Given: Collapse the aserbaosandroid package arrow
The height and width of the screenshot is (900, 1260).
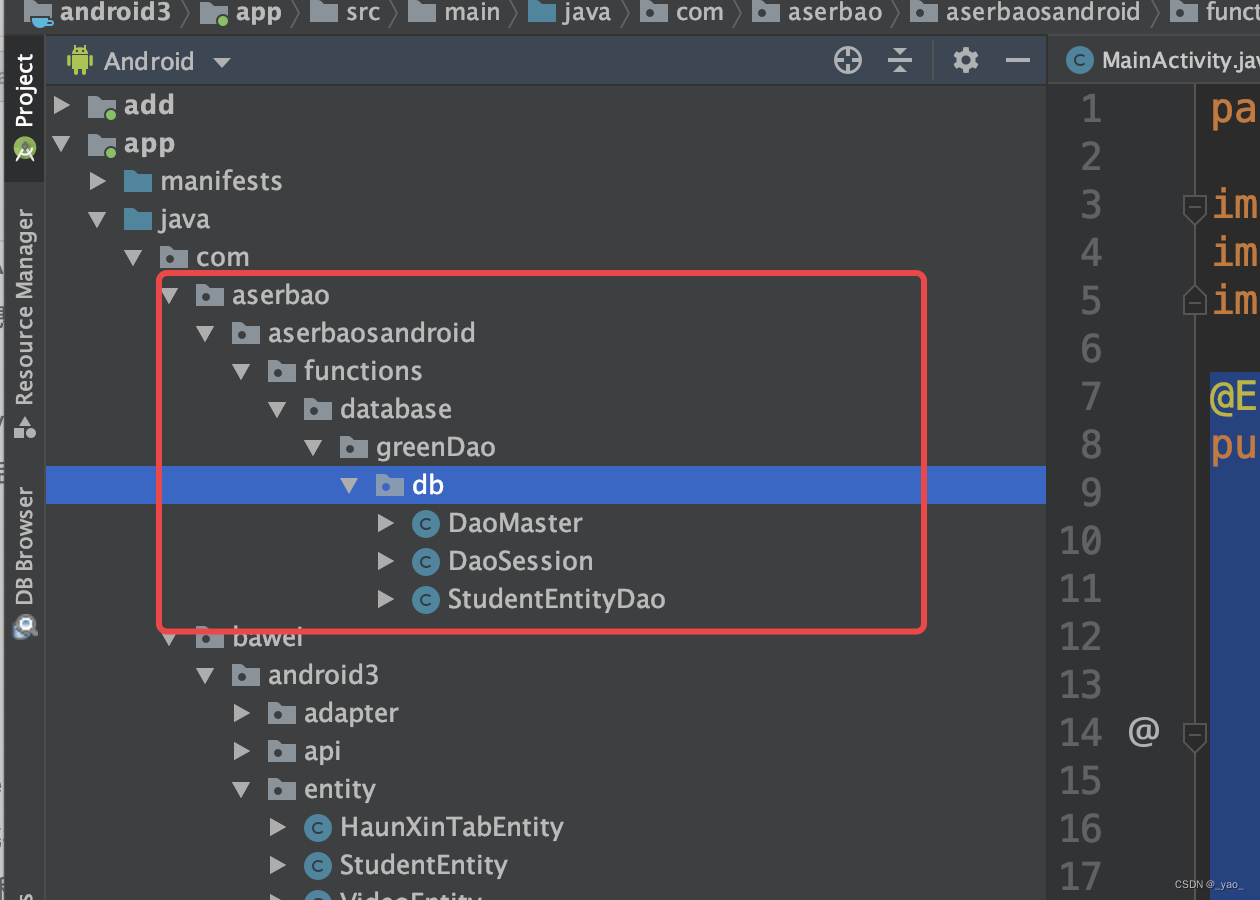Looking at the screenshot, I should [206, 333].
